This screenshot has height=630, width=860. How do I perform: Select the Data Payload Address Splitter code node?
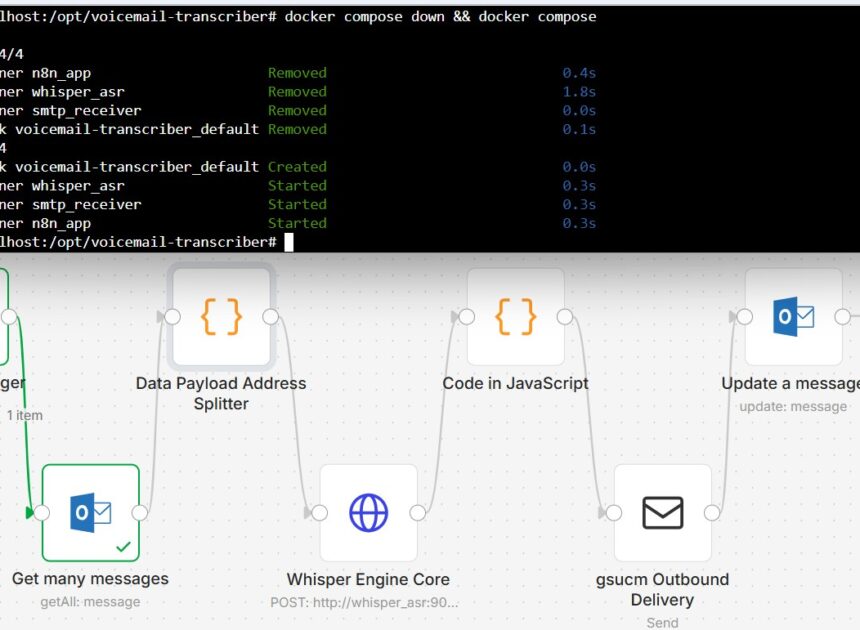[x=222, y=316]
